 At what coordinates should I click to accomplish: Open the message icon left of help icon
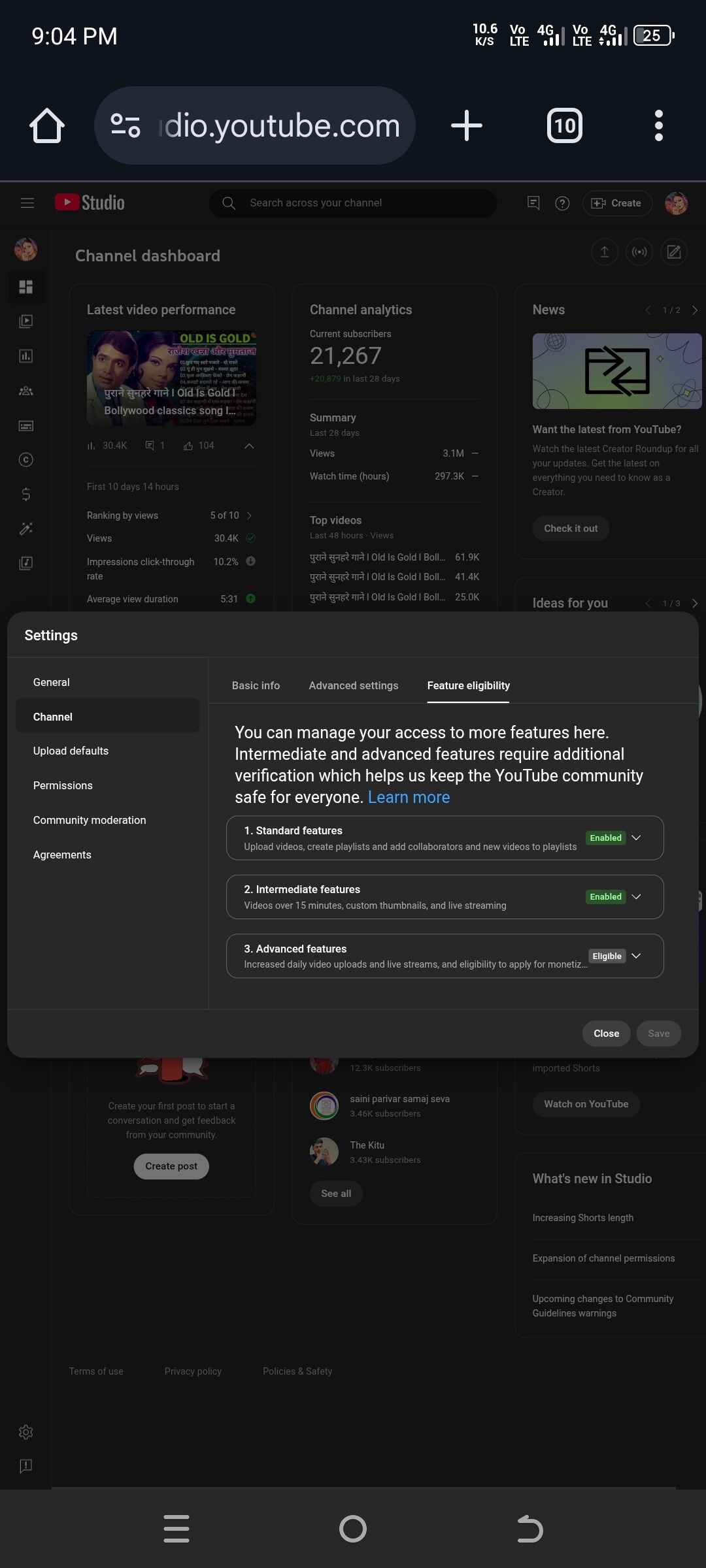click(533, 203)
